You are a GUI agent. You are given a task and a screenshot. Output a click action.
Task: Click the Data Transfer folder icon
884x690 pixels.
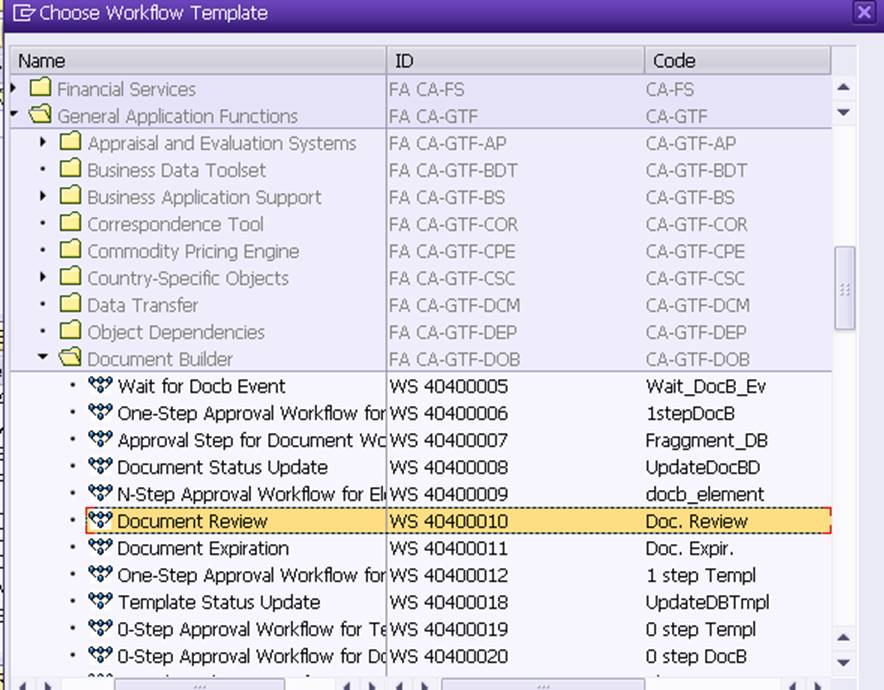click(x=70, y=304)
